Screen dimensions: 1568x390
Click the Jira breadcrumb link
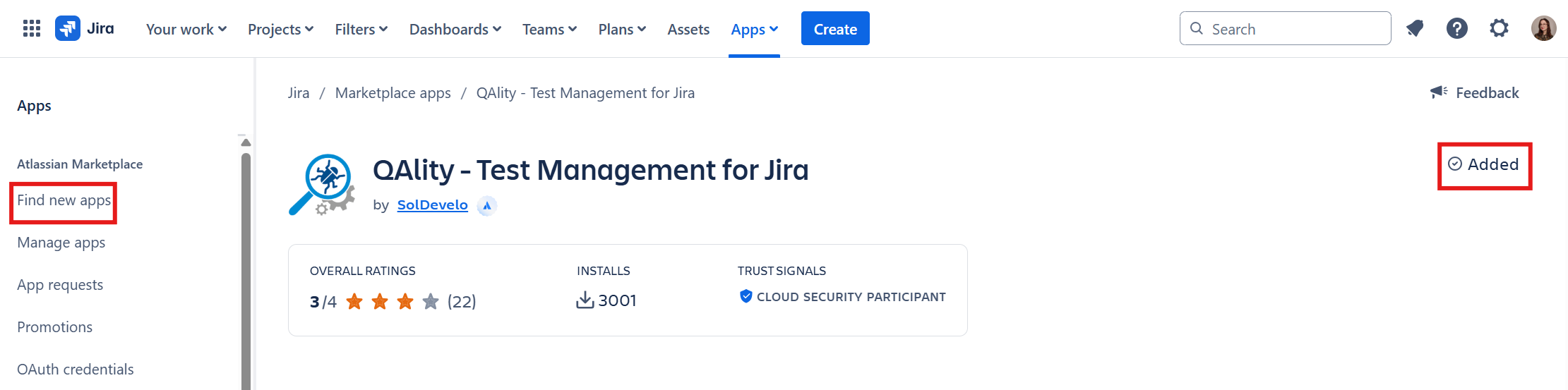pyautogui.click(x=299, y=93)
